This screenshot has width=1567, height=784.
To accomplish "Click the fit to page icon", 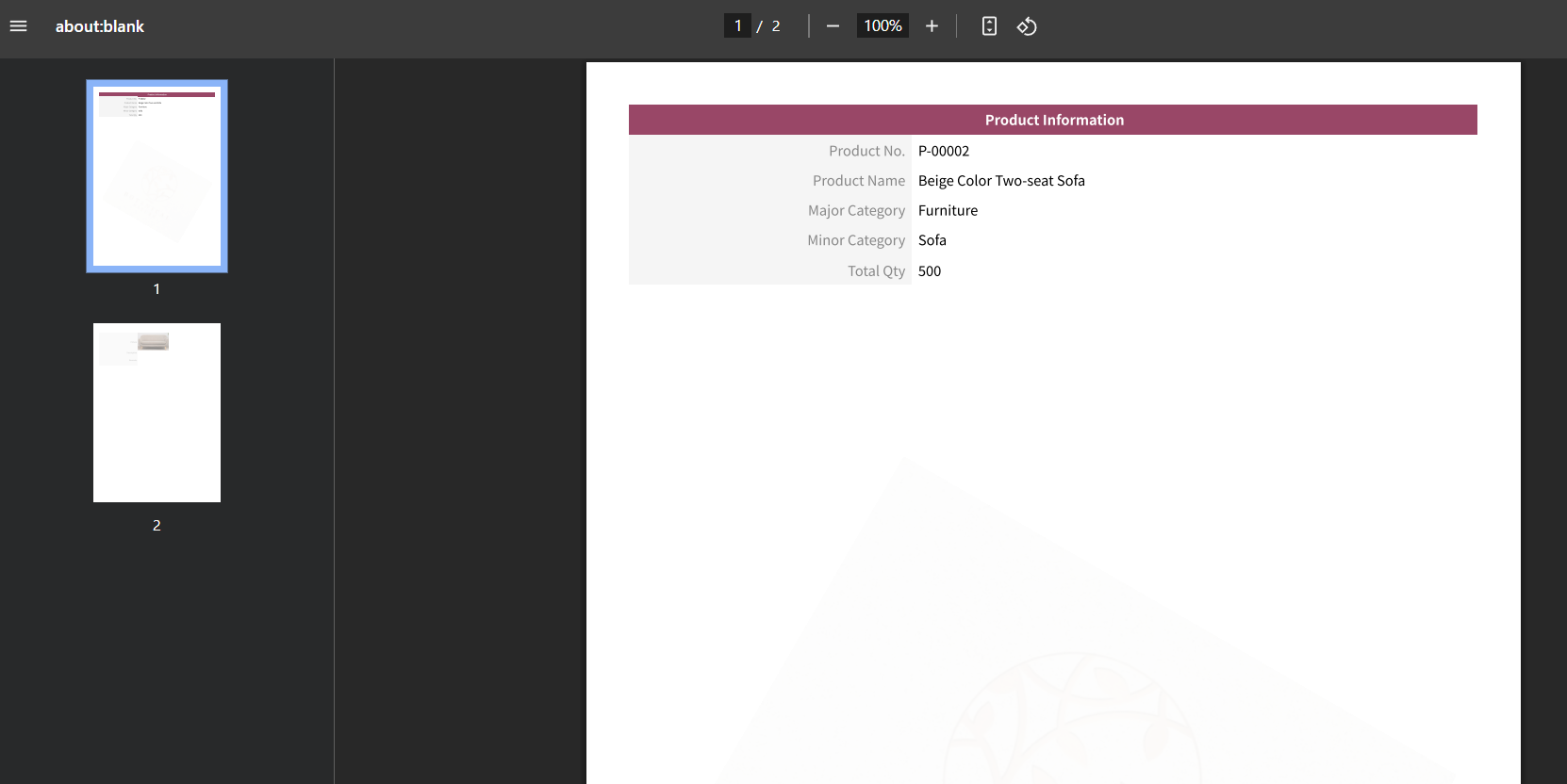I will coord(989,26).
